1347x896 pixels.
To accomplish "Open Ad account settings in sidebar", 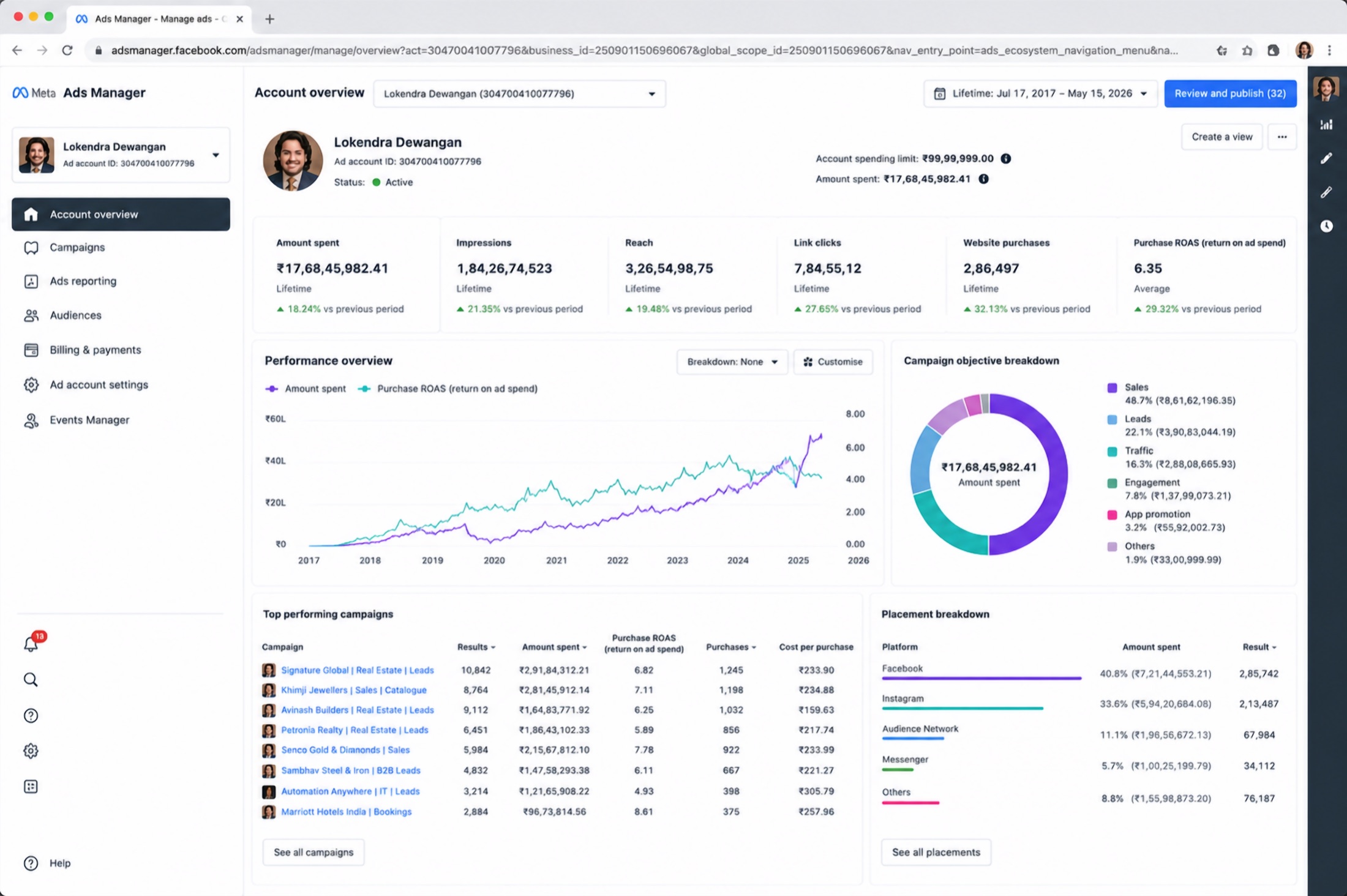I will pos(121,385).
